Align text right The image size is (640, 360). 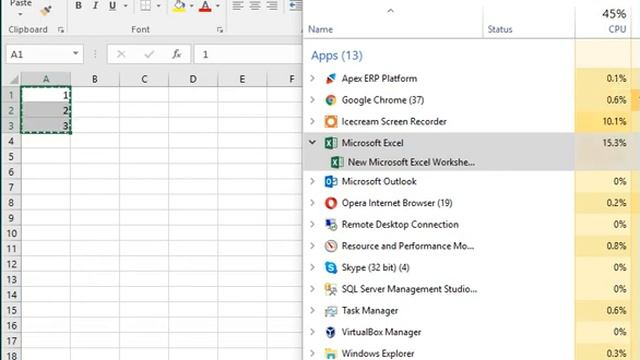coord(272,6)
